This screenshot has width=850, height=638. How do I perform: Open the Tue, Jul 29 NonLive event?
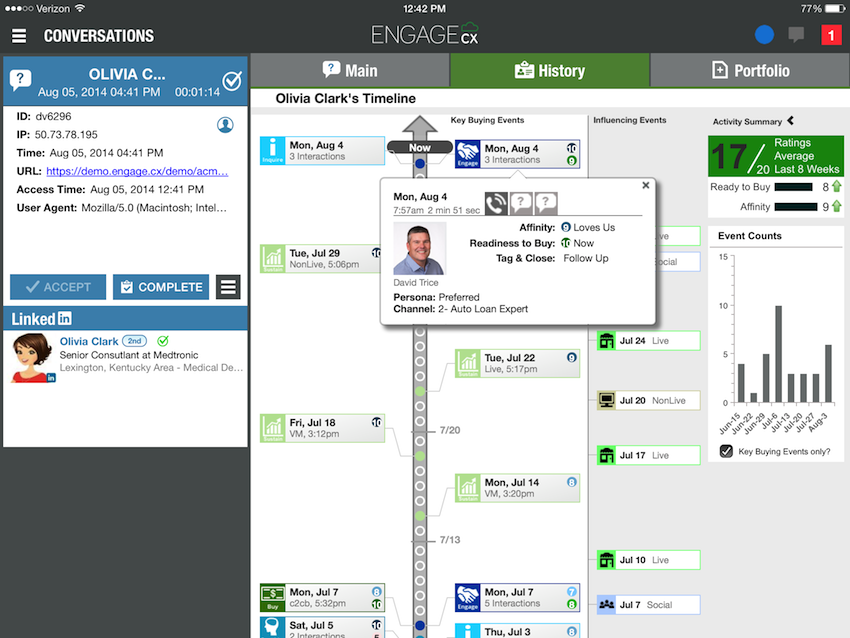[x=322, y=259]
